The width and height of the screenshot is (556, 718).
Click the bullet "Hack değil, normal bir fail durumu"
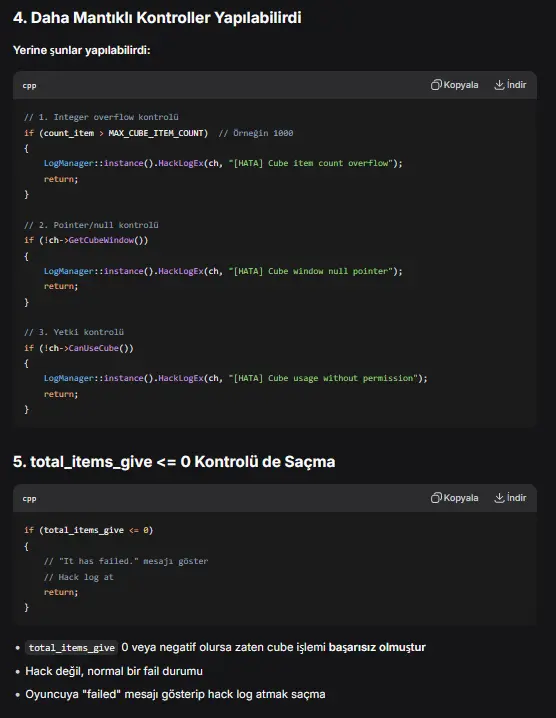(x=114, y=671)
